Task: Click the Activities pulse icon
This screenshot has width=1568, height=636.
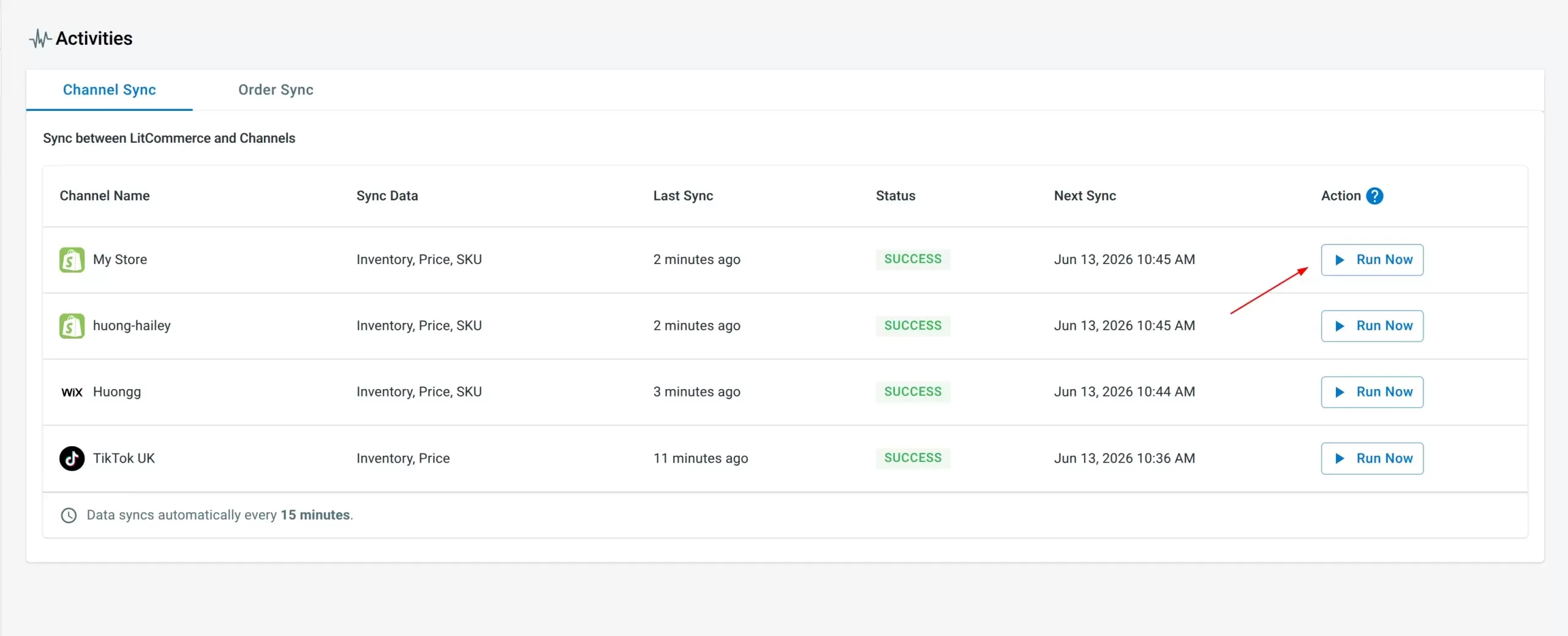Action: click(x=40, y=39)
